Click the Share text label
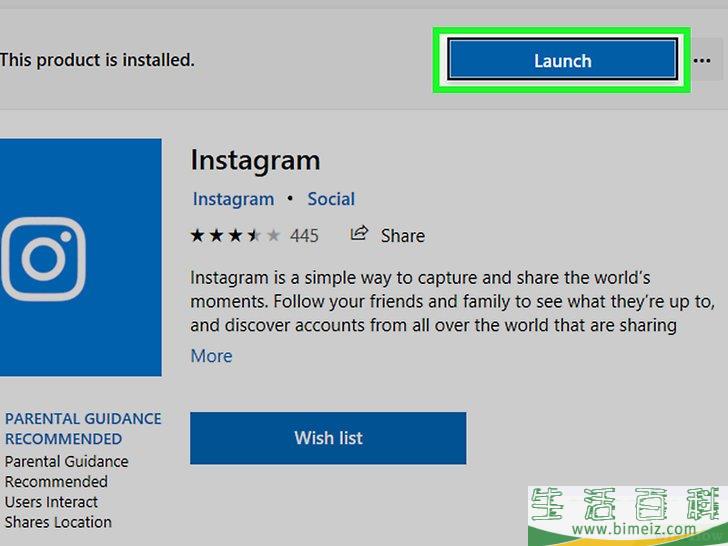The image size is (728, 546). click(x=403, y=236)
